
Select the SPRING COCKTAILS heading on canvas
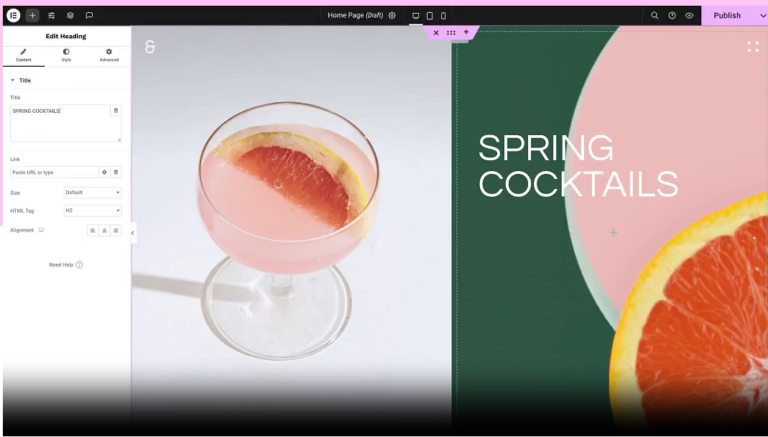click(x=578, y=166)
